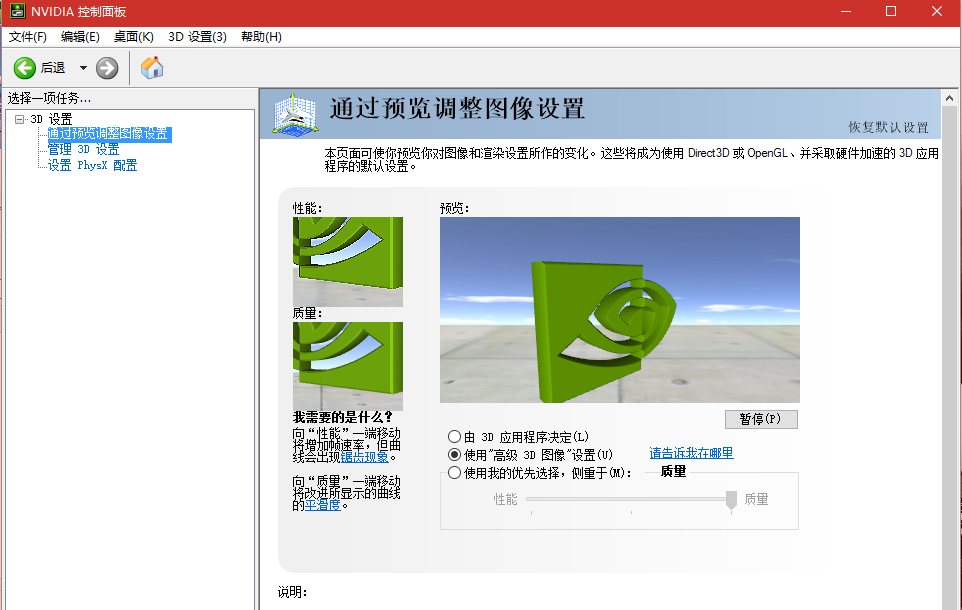Click the 选择一项任务... panel heading
This screenshot has height=610, width=962.
tap(49, 98)
